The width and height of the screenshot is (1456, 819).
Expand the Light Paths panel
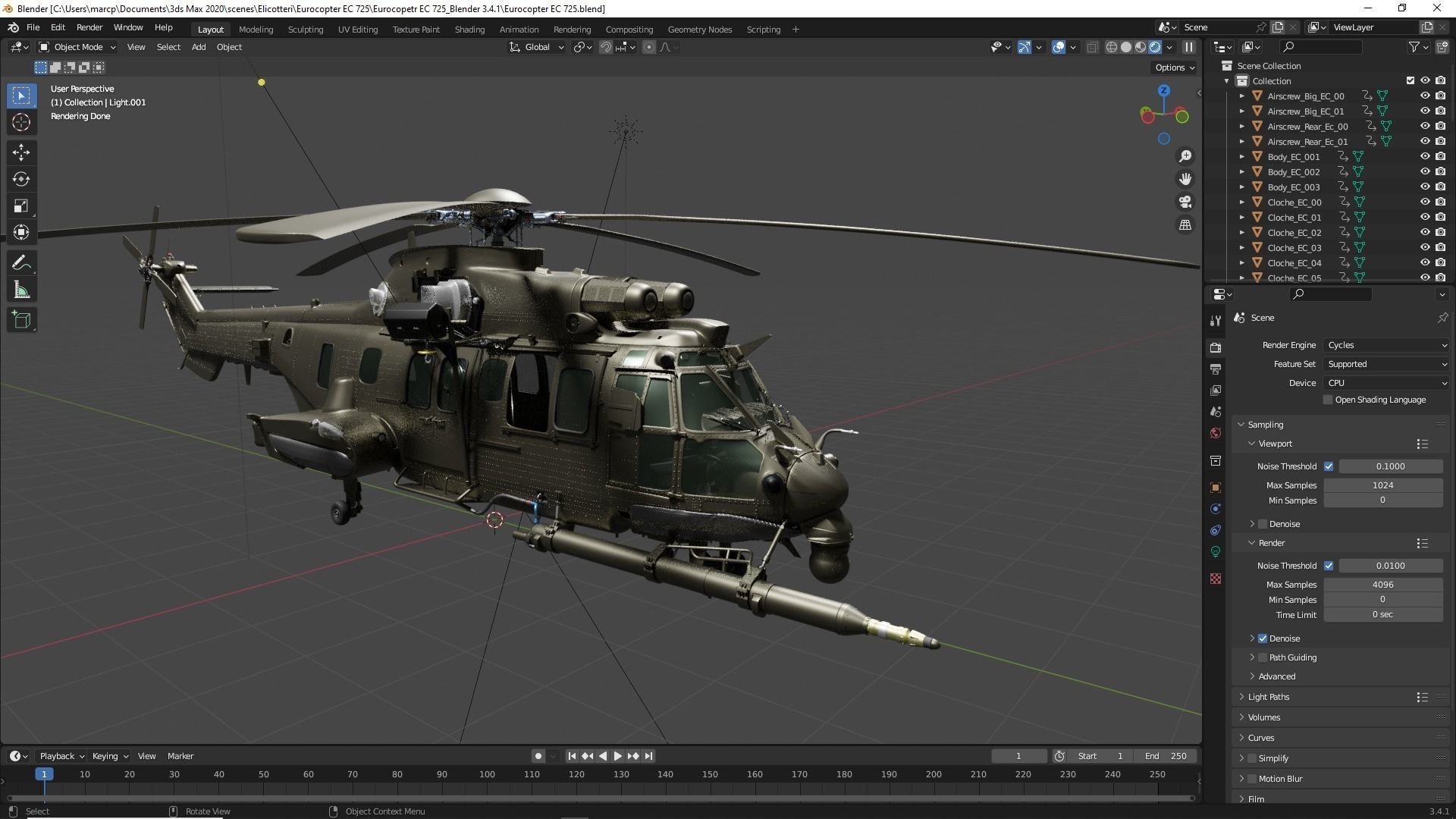[1268, 697]
